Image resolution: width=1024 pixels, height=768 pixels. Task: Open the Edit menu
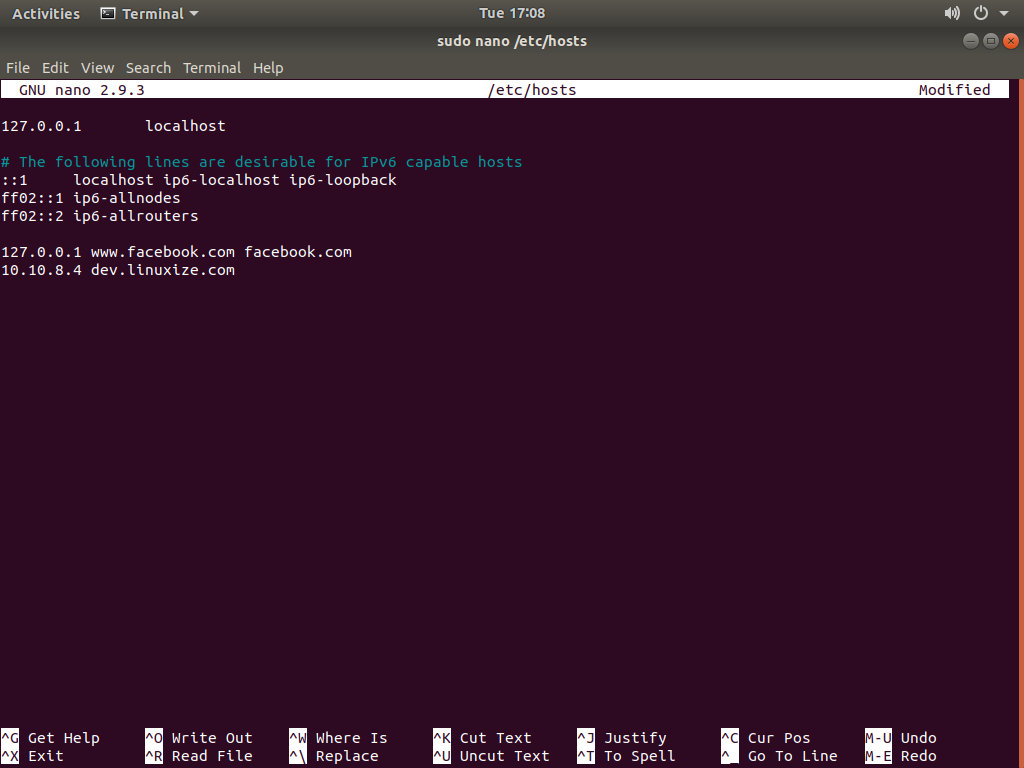pyautogui.click(x=55, y=67)
